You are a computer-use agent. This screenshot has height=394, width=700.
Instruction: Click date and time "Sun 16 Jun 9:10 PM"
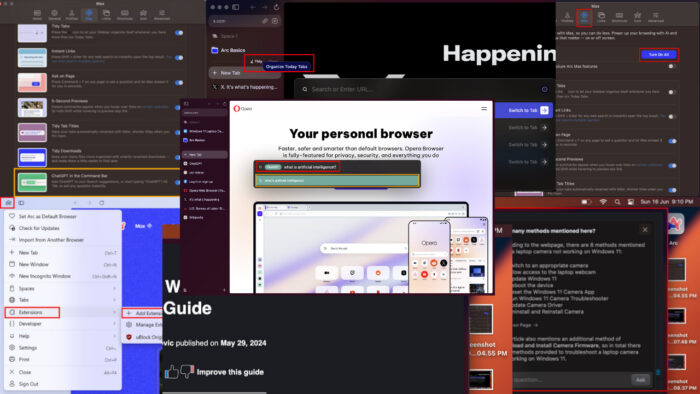[667, 202]
